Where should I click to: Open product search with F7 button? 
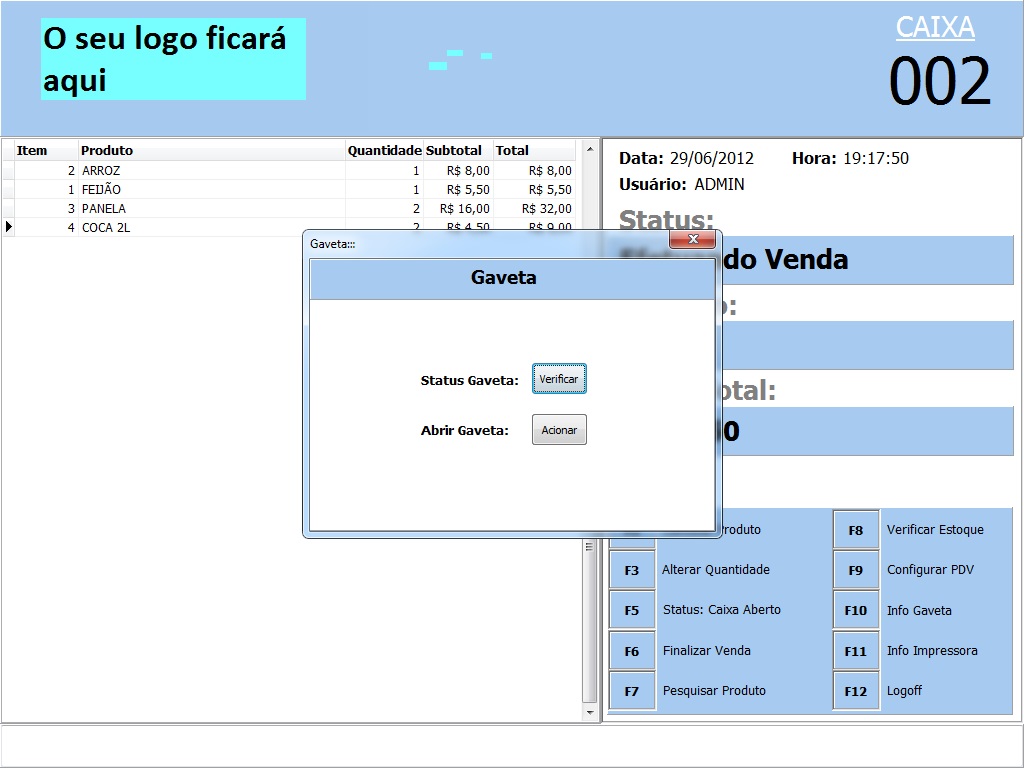632,691
